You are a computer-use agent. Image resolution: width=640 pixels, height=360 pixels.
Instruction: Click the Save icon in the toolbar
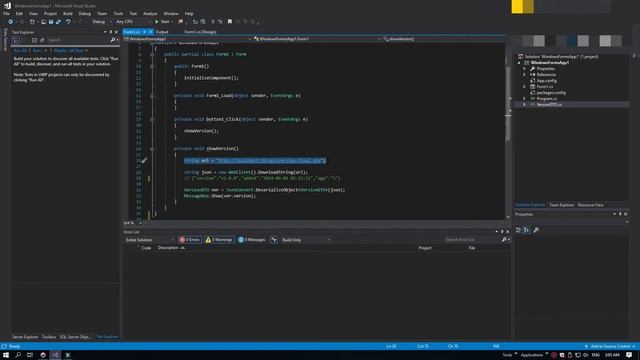click(51, 22)
